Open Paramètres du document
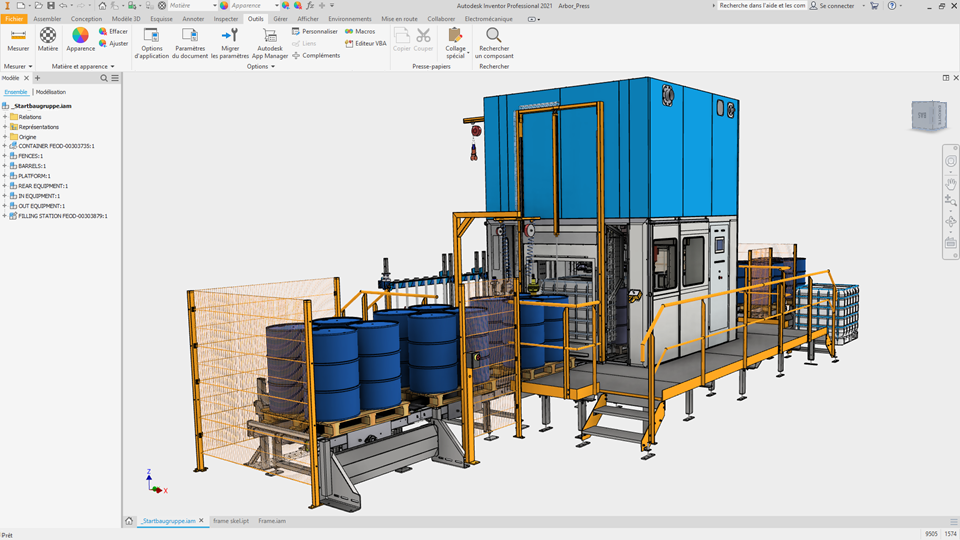This screenshot has height=540, width=960. (x=190, y=36)
